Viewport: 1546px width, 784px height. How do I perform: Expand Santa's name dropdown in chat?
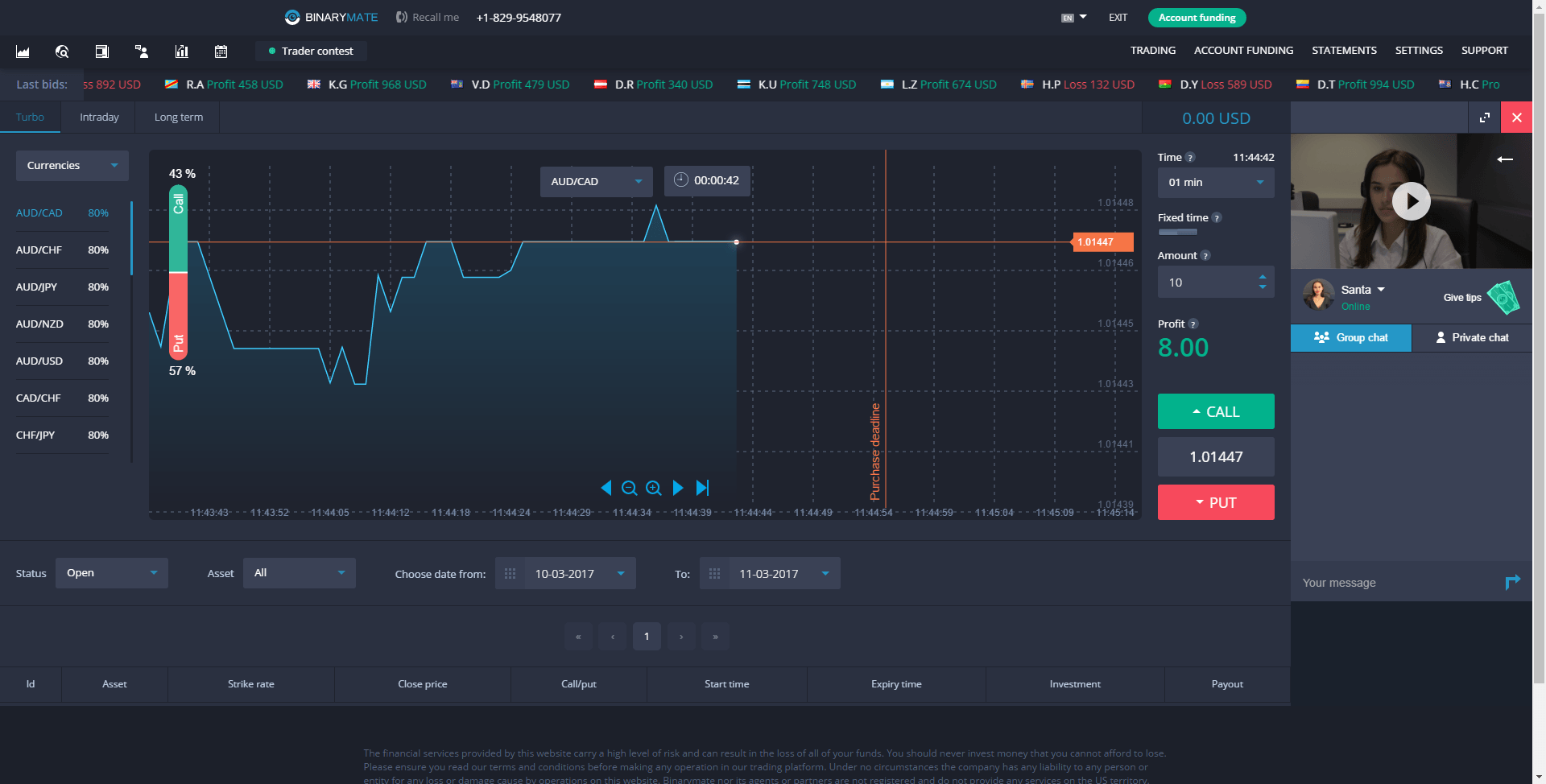click(1381, 290)
